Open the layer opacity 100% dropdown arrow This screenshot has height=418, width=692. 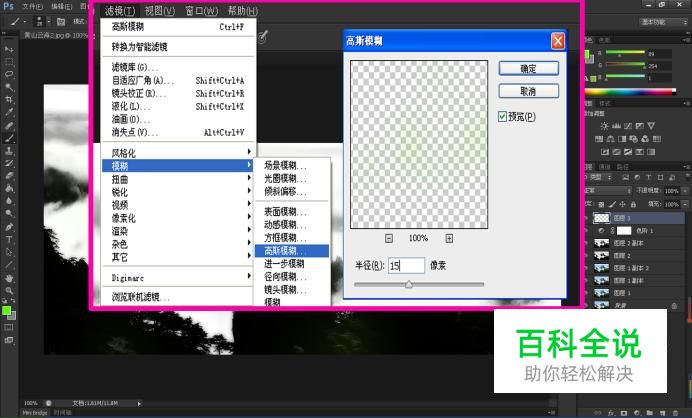[685, 191]
